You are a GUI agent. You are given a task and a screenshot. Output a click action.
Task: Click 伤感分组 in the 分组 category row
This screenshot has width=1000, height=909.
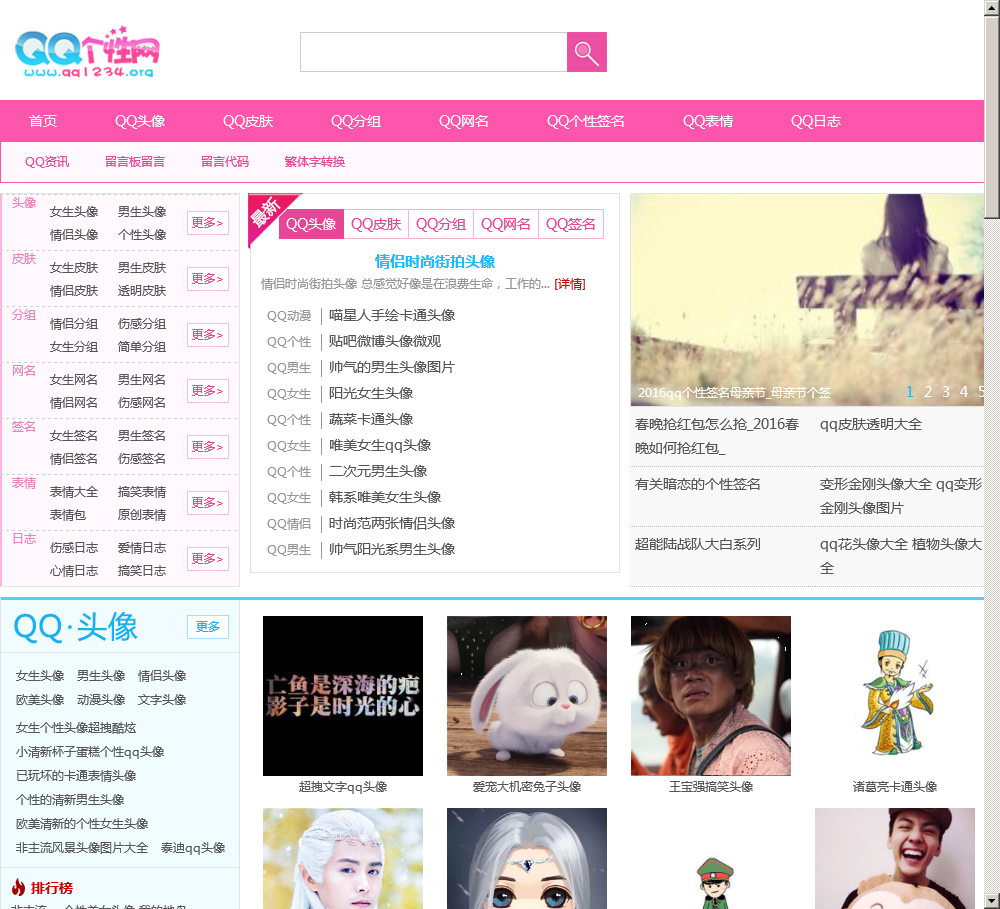[x=142, y=324]
